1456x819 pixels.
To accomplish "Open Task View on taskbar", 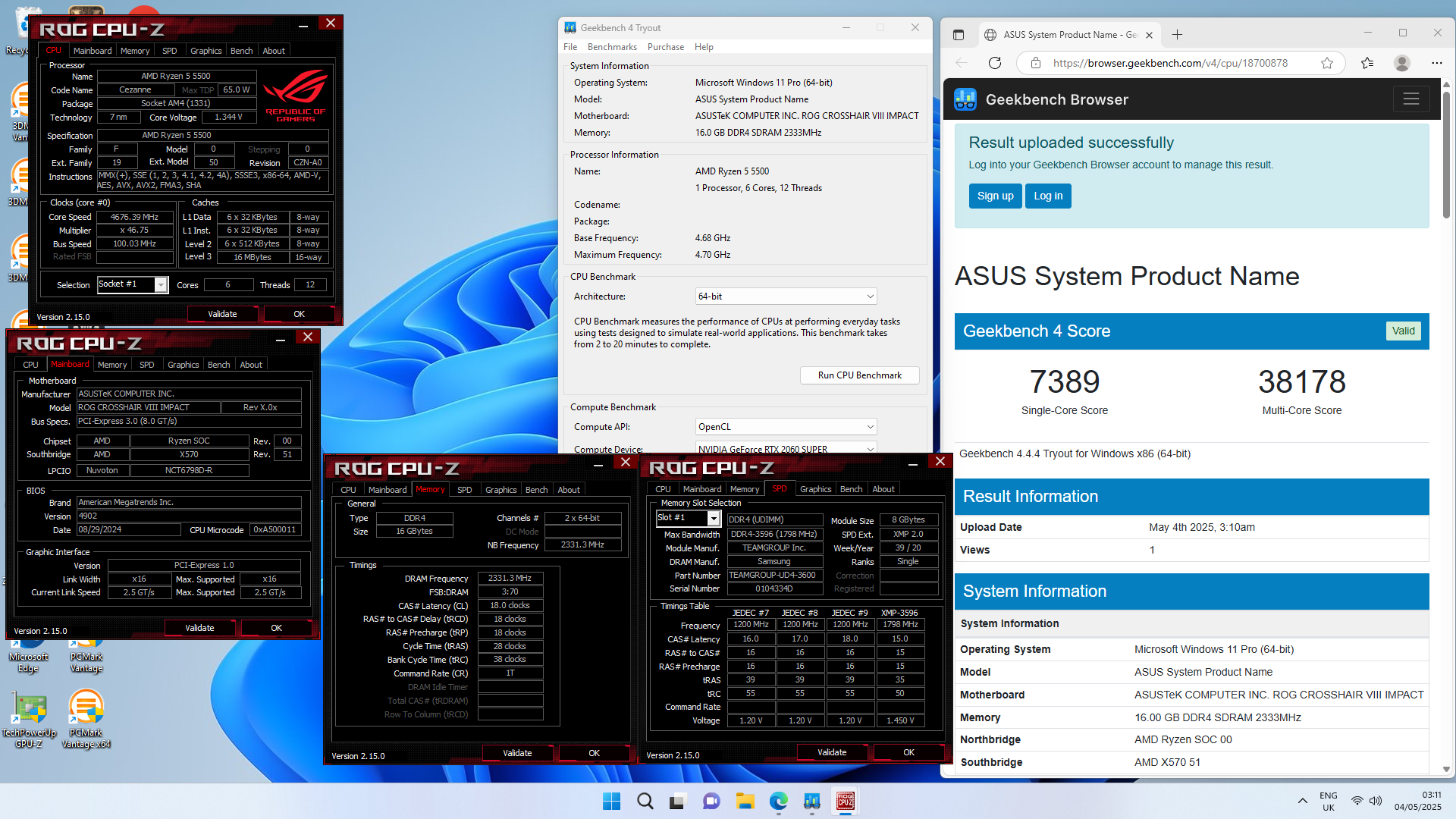I will click(678, 801).
